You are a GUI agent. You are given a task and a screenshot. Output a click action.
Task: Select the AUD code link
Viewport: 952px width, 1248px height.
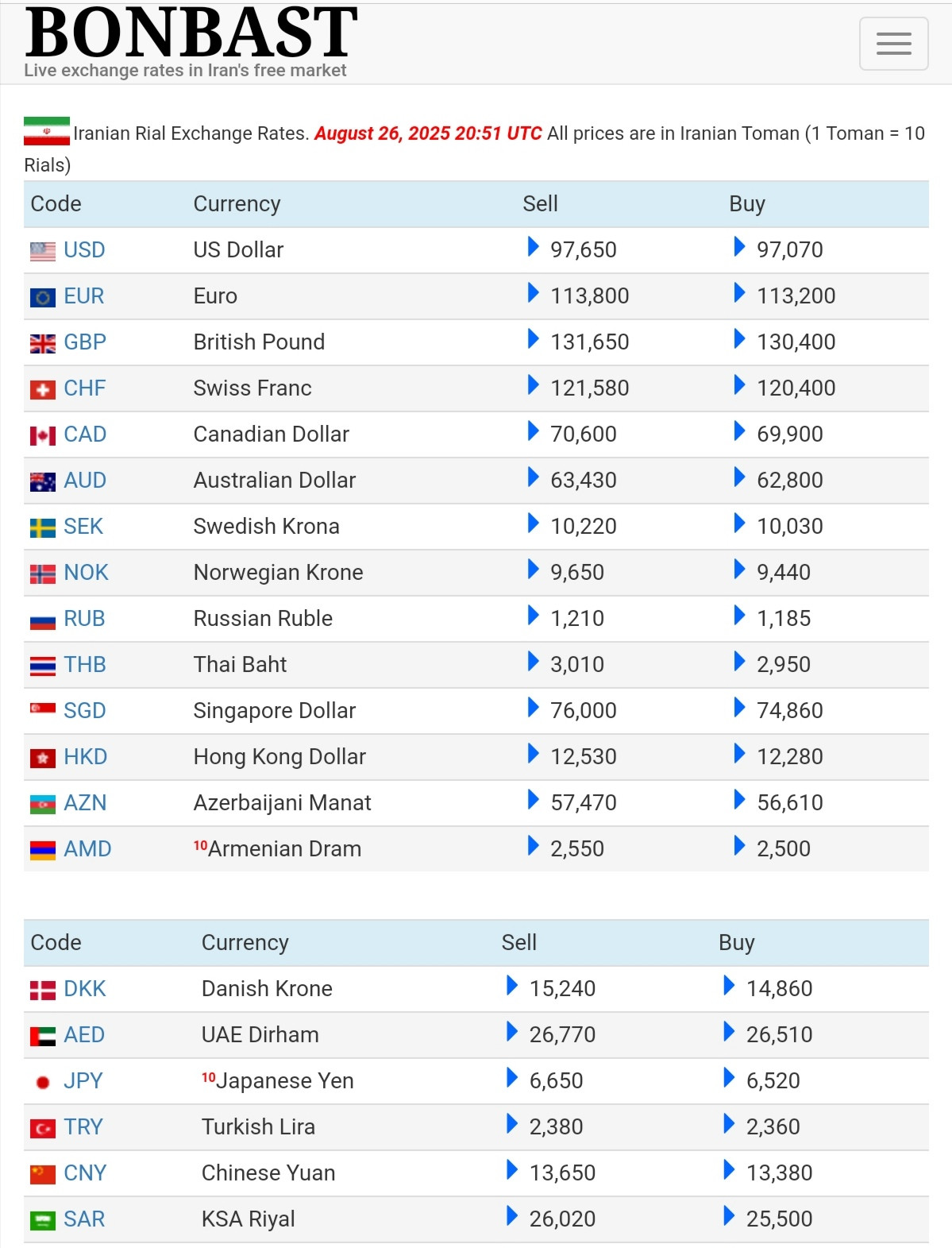tap(85, 480)
